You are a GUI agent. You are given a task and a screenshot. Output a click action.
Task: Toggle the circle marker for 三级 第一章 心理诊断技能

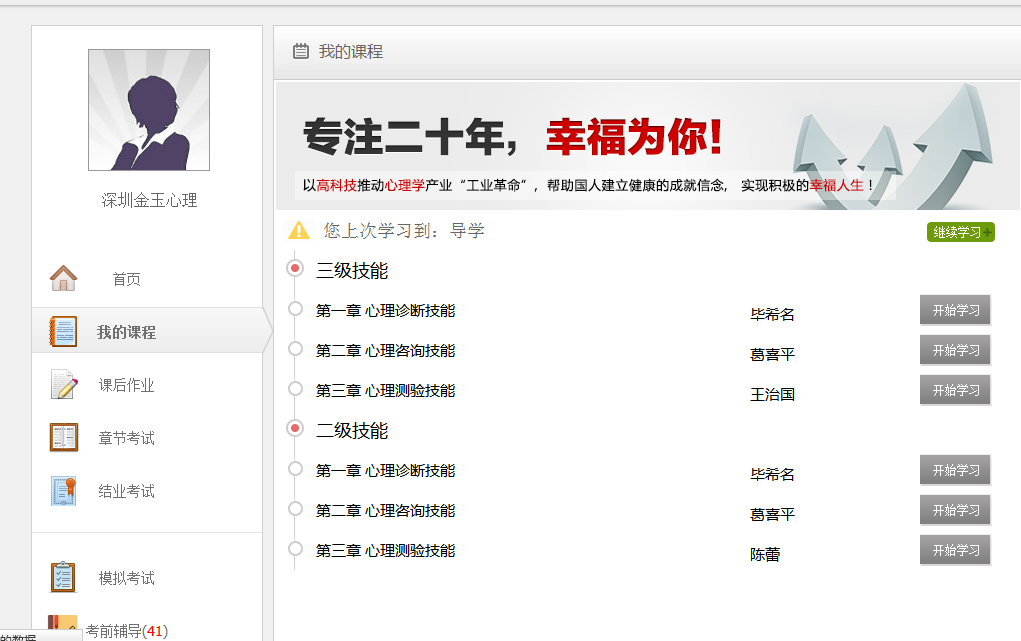pos(295,309)
